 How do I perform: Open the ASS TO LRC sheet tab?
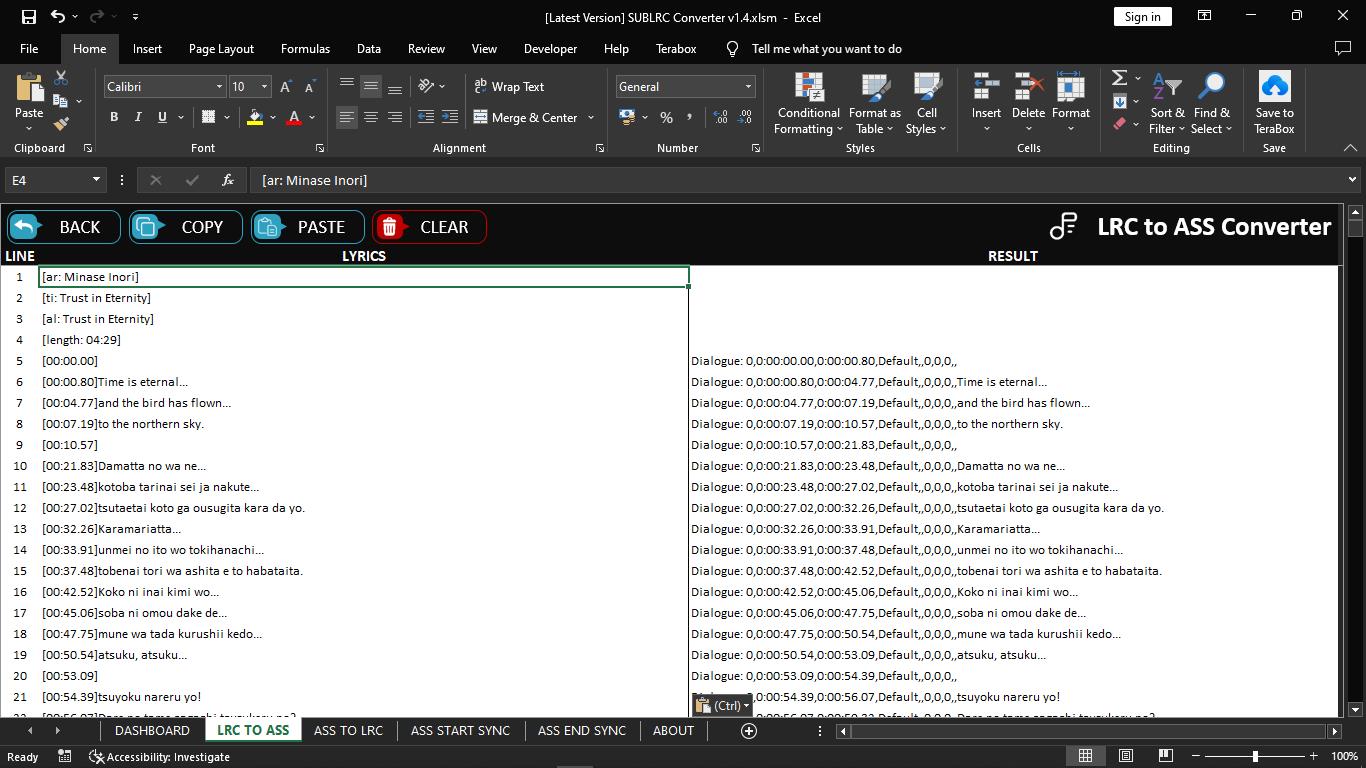[x=348, y=731]
